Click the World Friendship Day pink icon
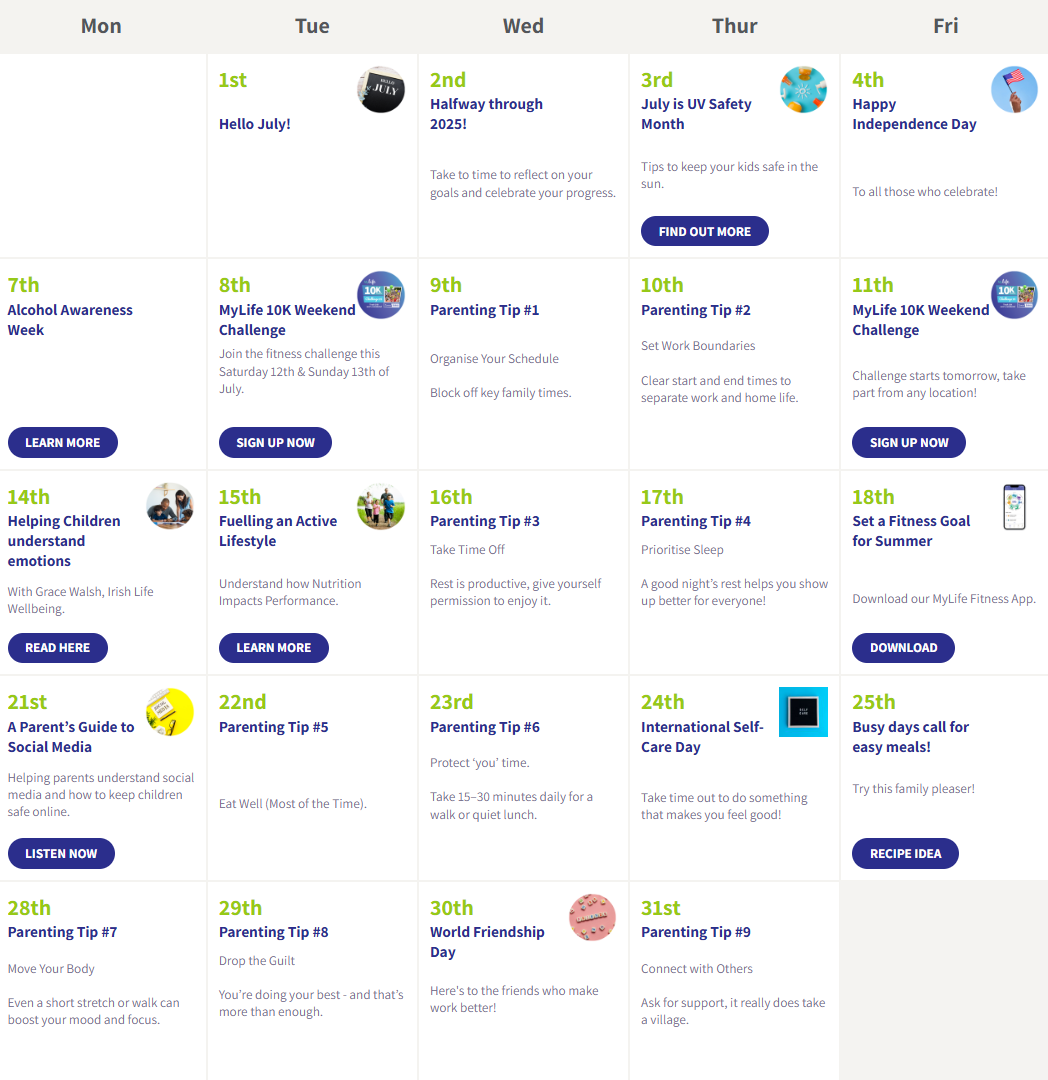The height and width of the screenshot is (1080, 1048). coord(592,917)
